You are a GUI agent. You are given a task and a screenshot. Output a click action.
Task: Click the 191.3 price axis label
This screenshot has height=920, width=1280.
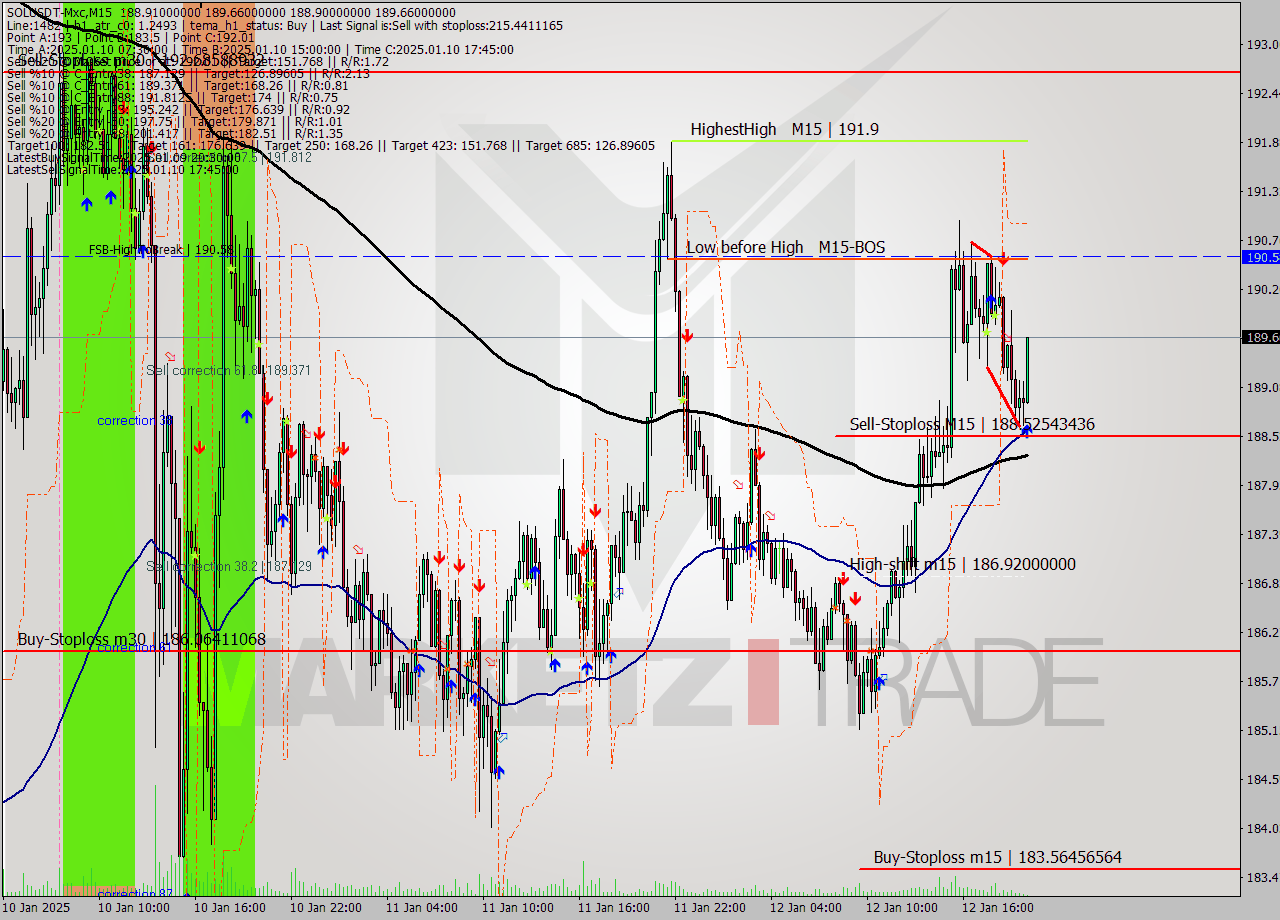[x=1262, y=191]
